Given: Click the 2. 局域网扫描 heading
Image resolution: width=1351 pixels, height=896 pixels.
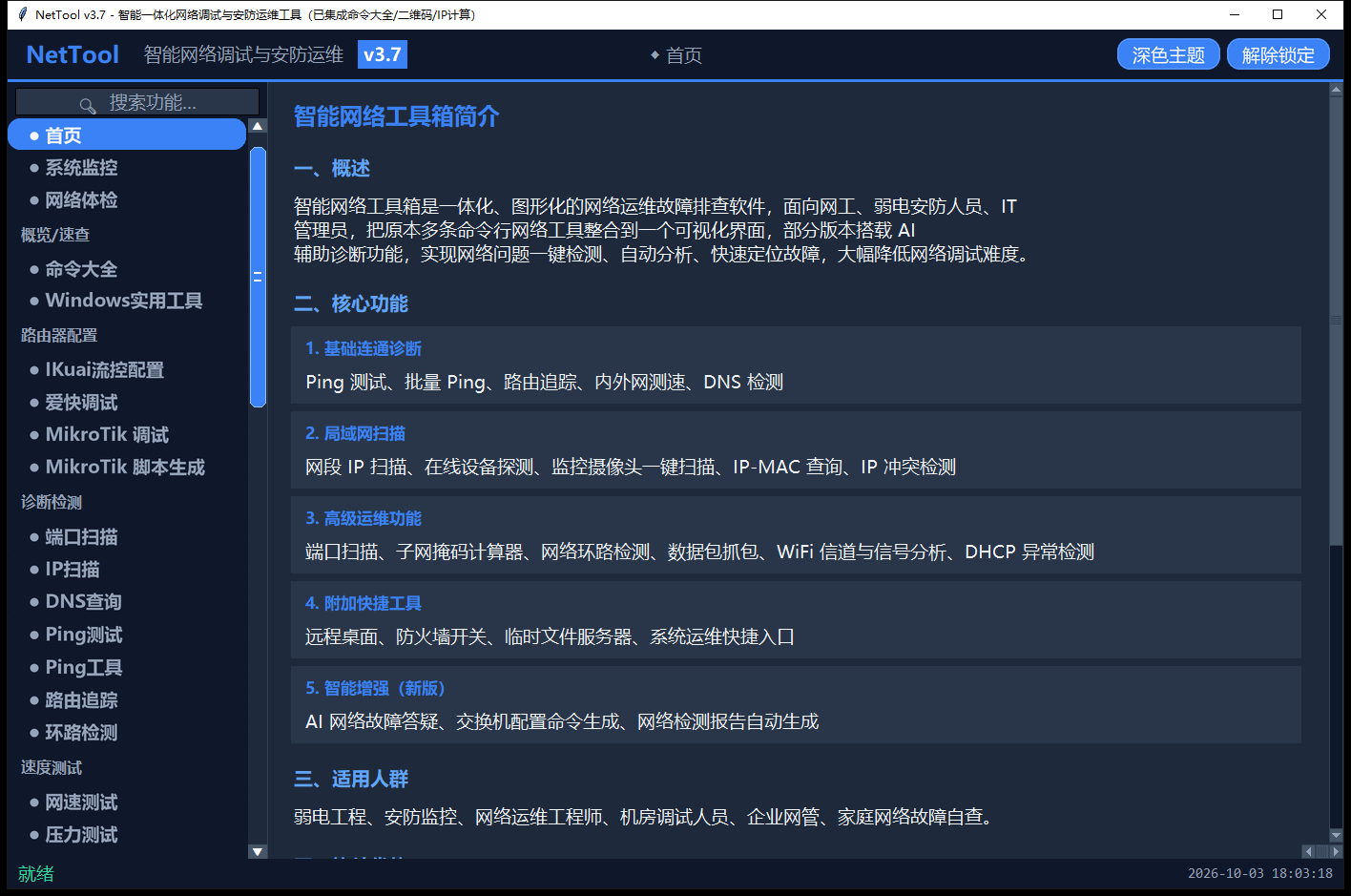Looking at the screenshot, I should click(x=355, y=433).
